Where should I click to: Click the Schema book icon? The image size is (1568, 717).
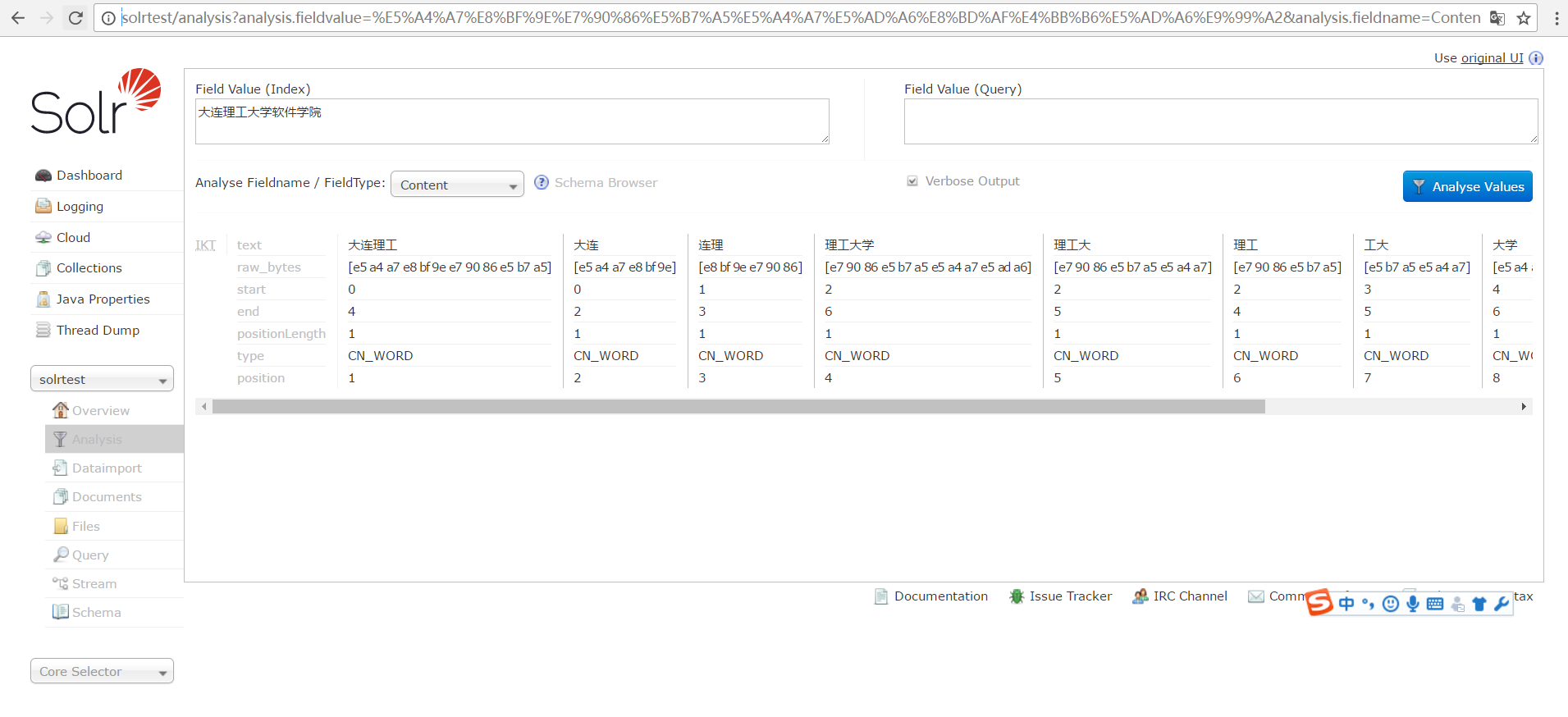60,612
